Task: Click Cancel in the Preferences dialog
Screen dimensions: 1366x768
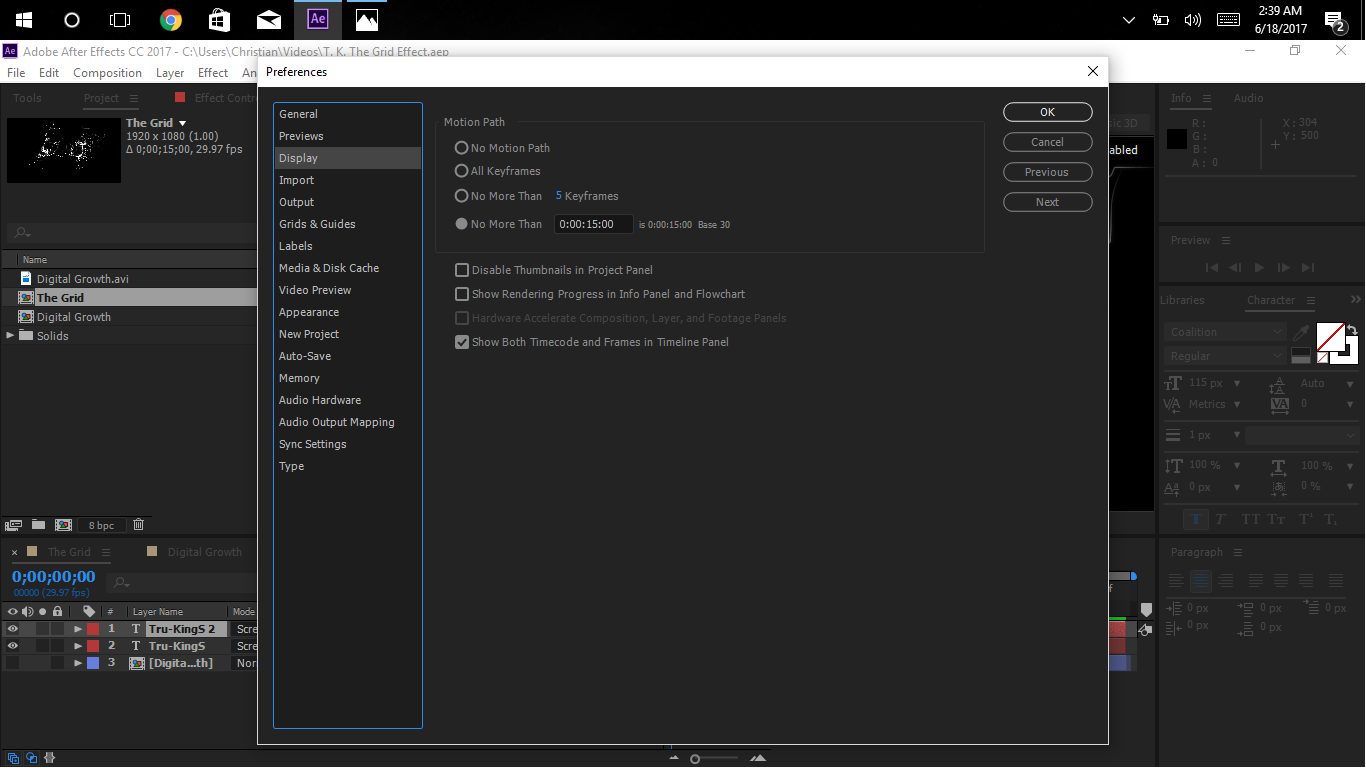Action: 1048,142
